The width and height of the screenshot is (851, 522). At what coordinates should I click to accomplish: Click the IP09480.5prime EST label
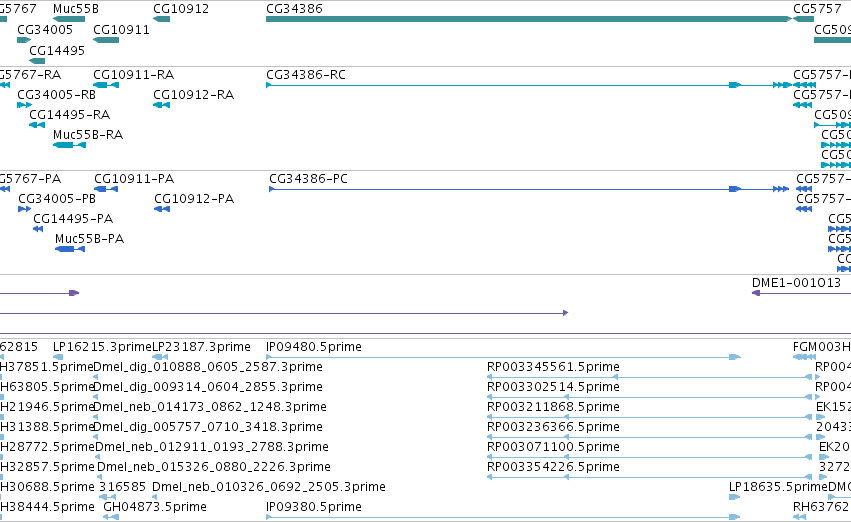click(314, 347)
